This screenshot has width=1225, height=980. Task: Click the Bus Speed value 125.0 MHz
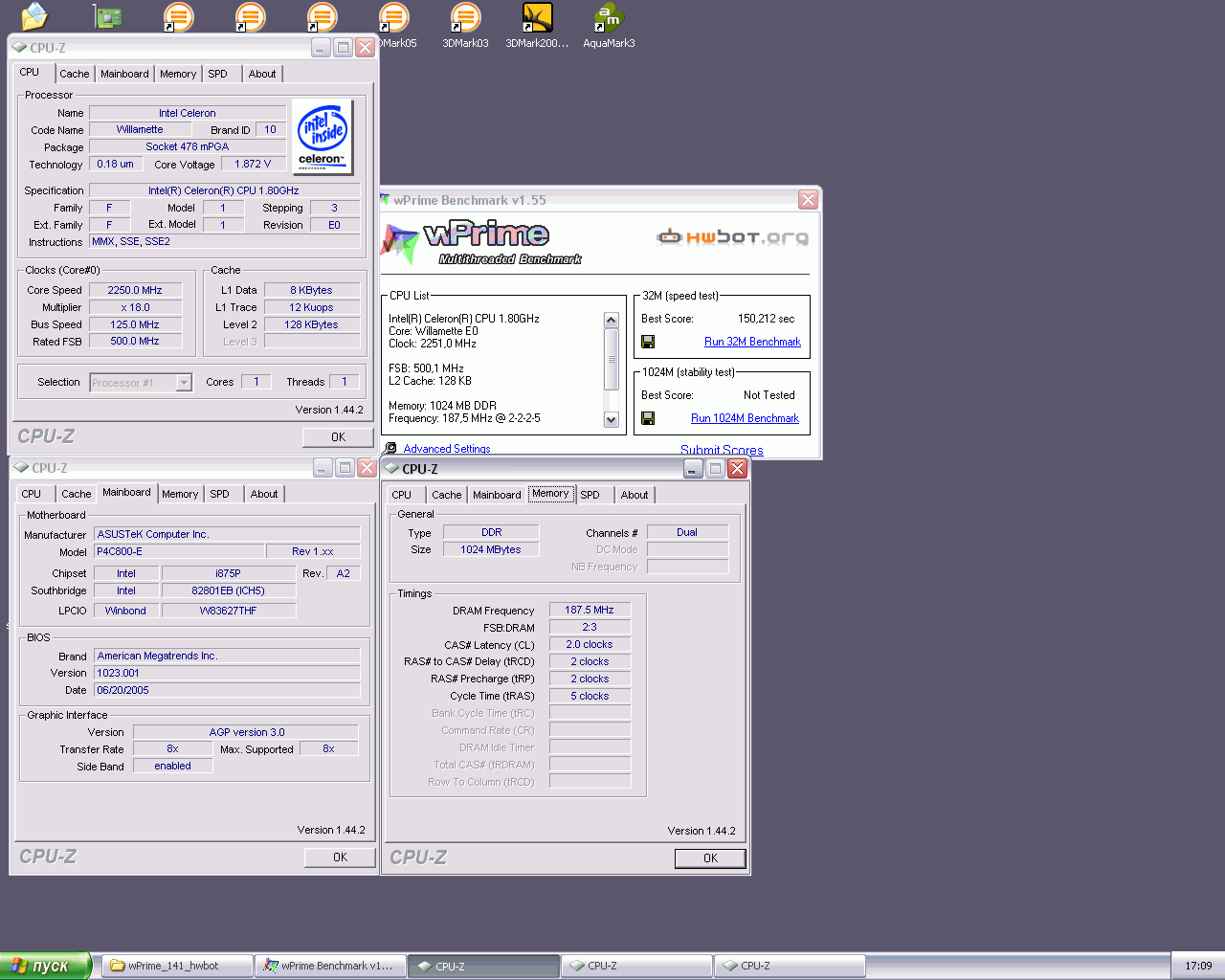click(135, 324)
